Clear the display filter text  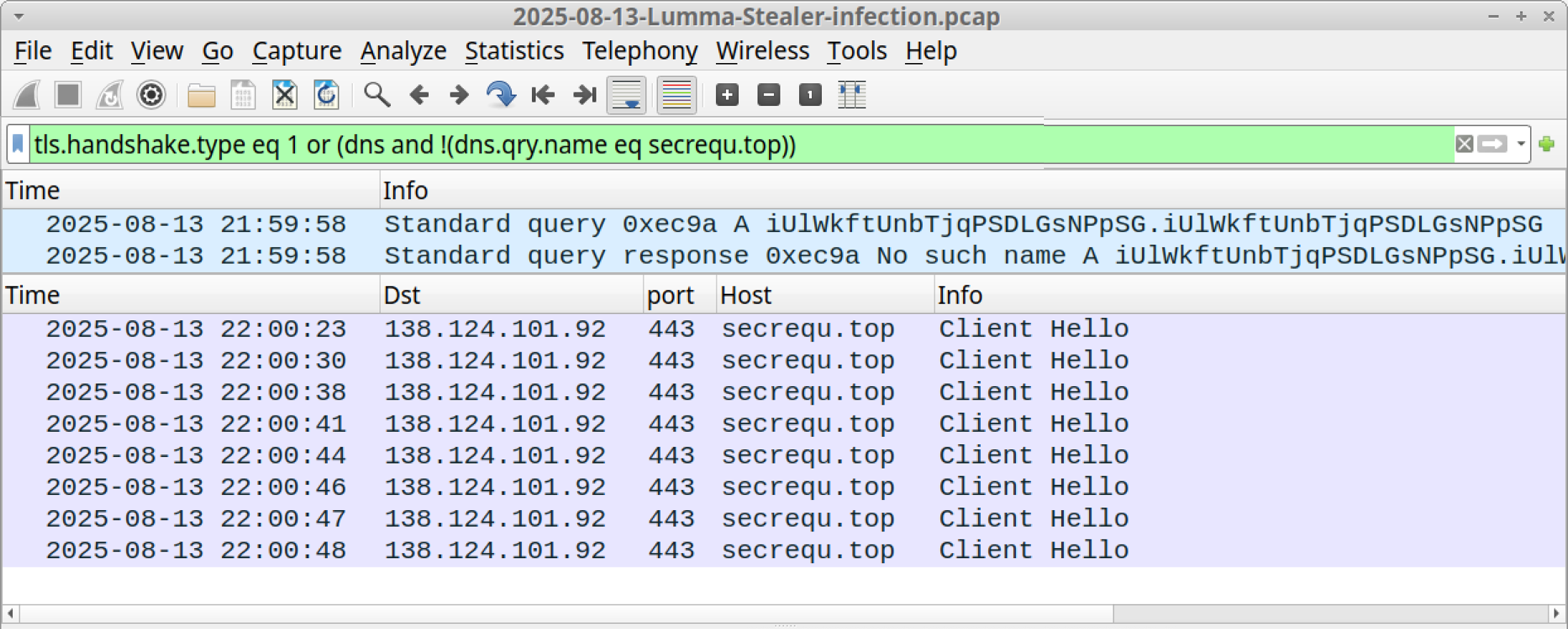(1464, 144)
